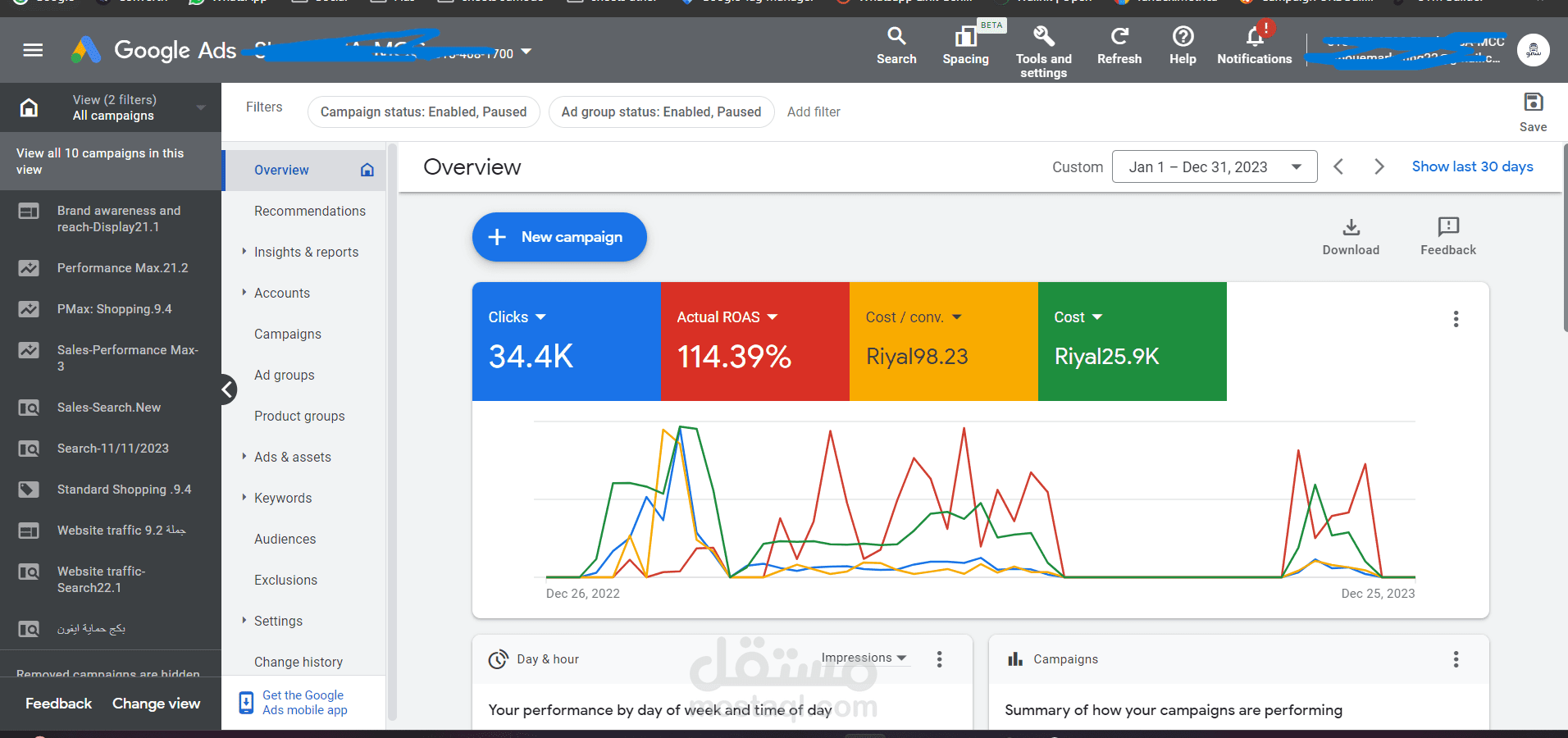Open the Campaigns page
This screenshot has height=738, width=1568.
(x=288, y=334)
